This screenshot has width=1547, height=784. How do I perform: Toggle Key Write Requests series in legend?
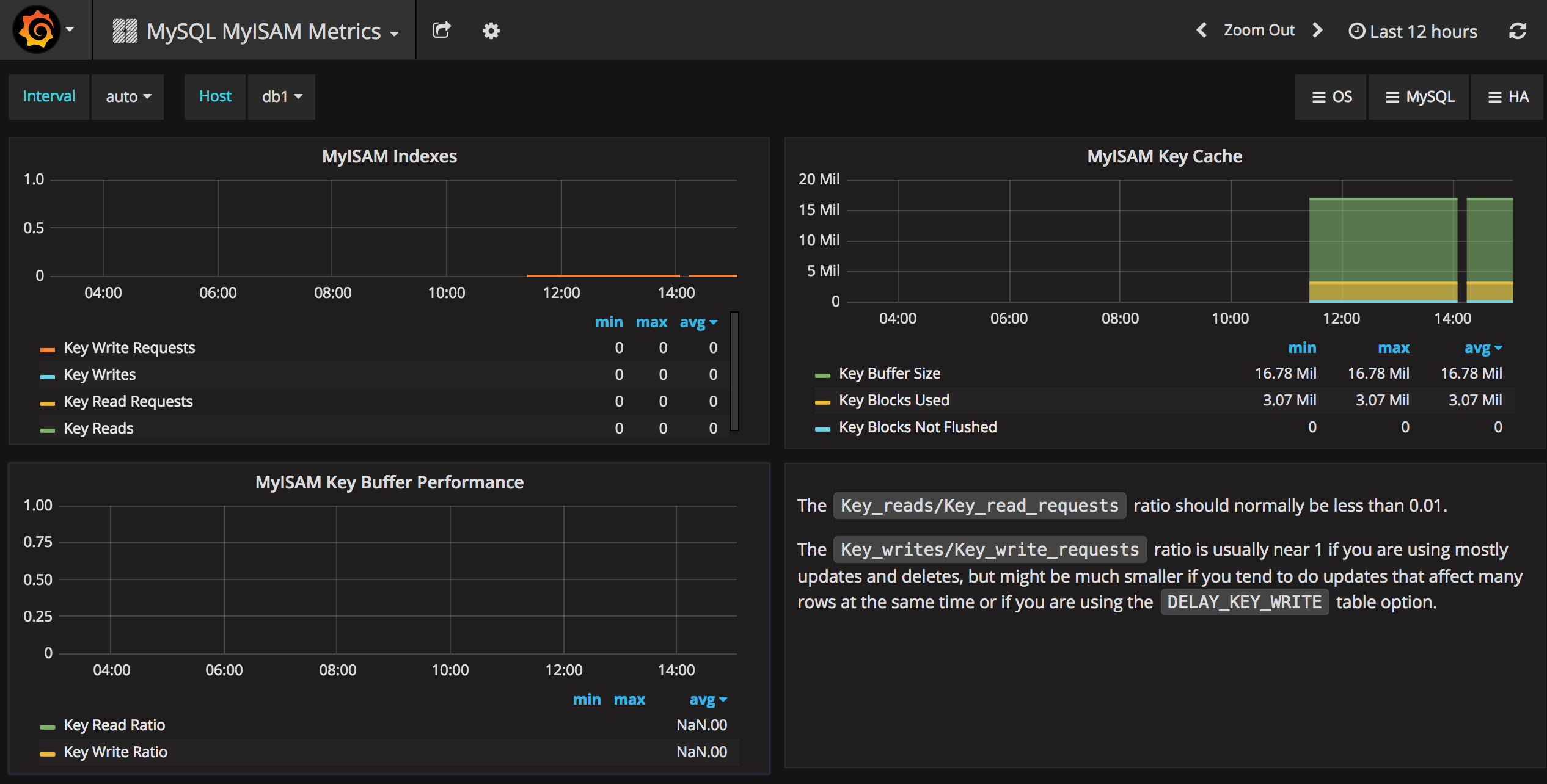click(130, 347)
